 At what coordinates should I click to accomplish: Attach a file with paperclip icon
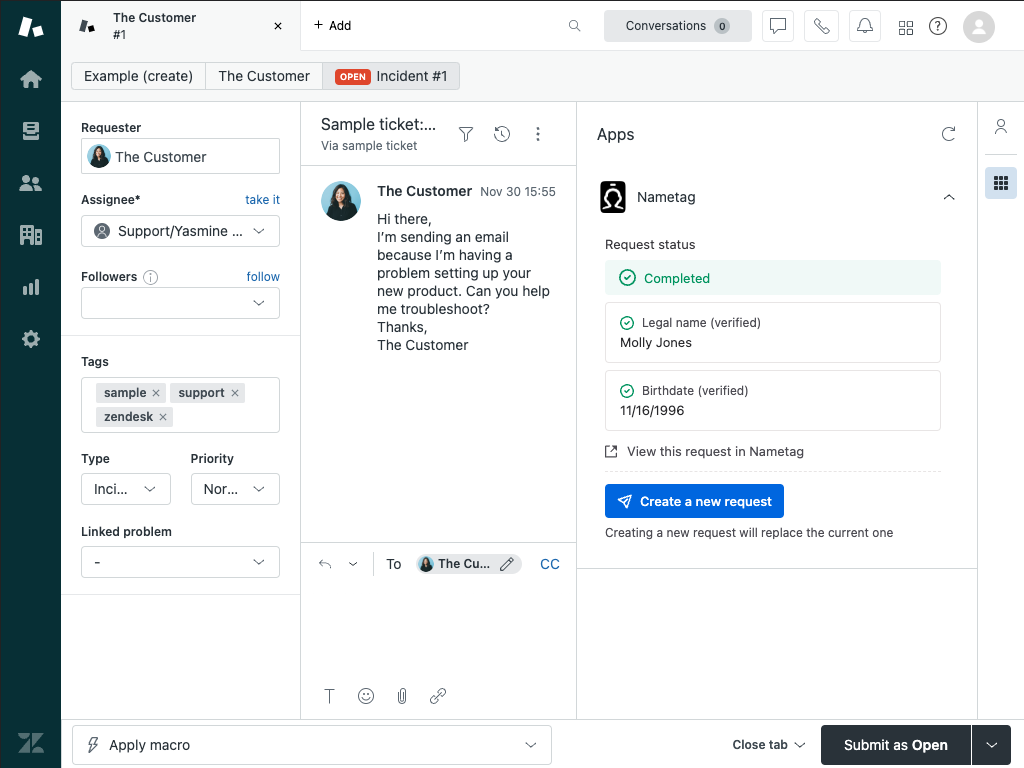pos(402,696)
